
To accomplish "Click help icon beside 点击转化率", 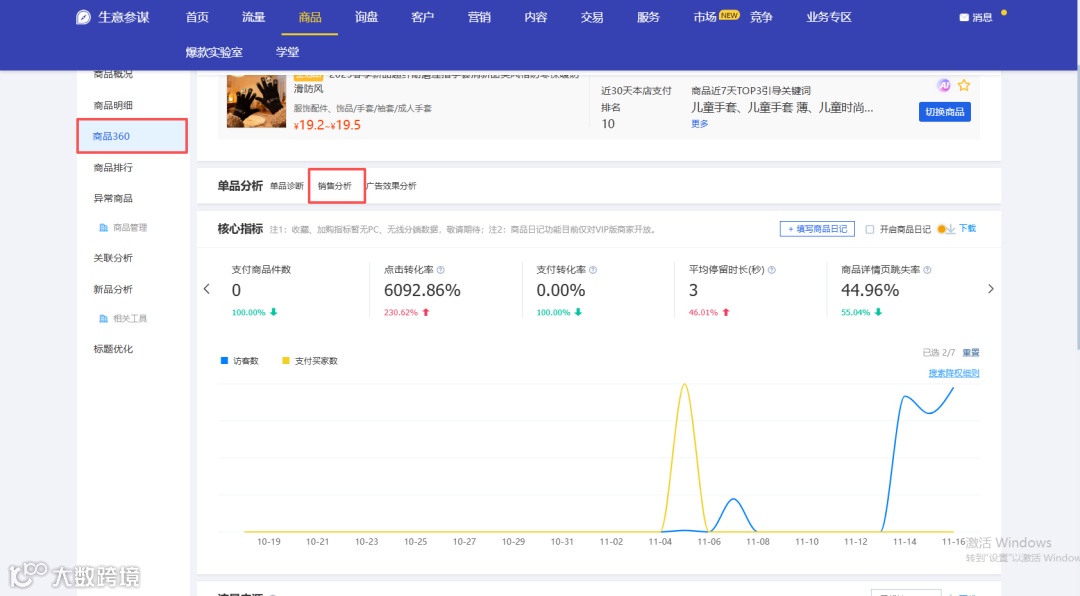I will coord(441,270).
